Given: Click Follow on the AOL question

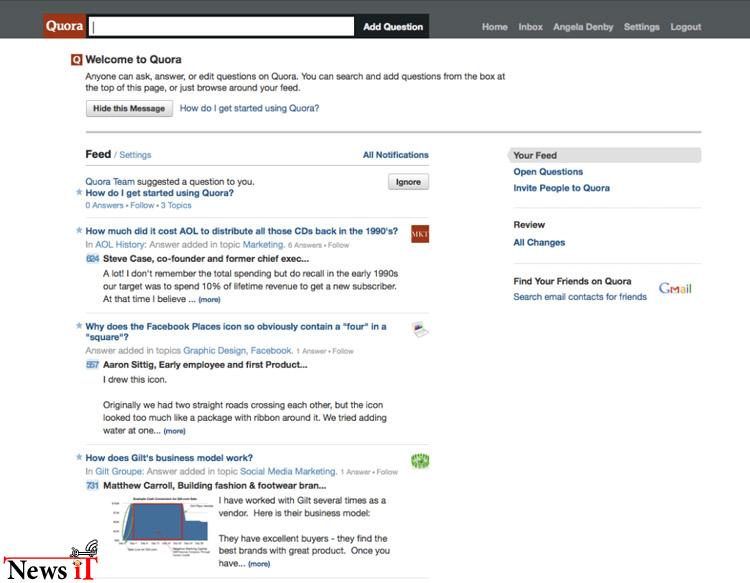Looking at the screenshot, I should (x=339, y=245).
